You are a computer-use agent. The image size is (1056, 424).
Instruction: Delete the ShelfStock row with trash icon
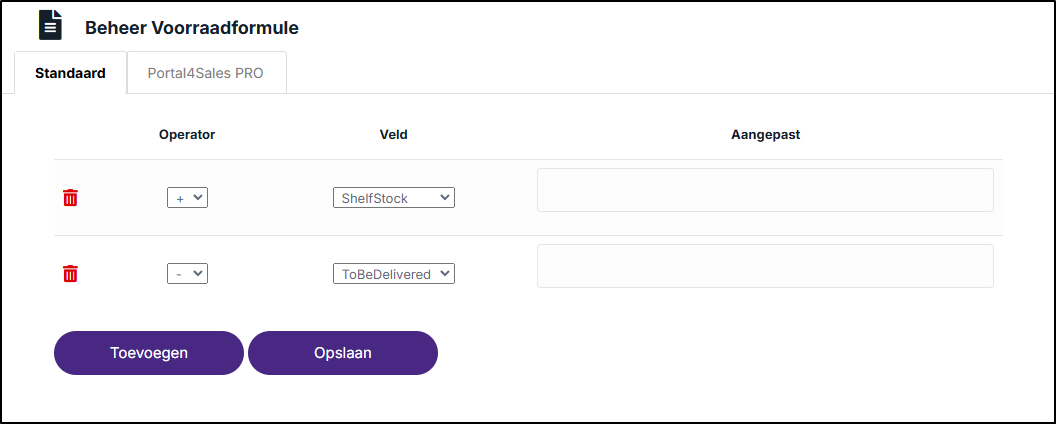[70, 198]
